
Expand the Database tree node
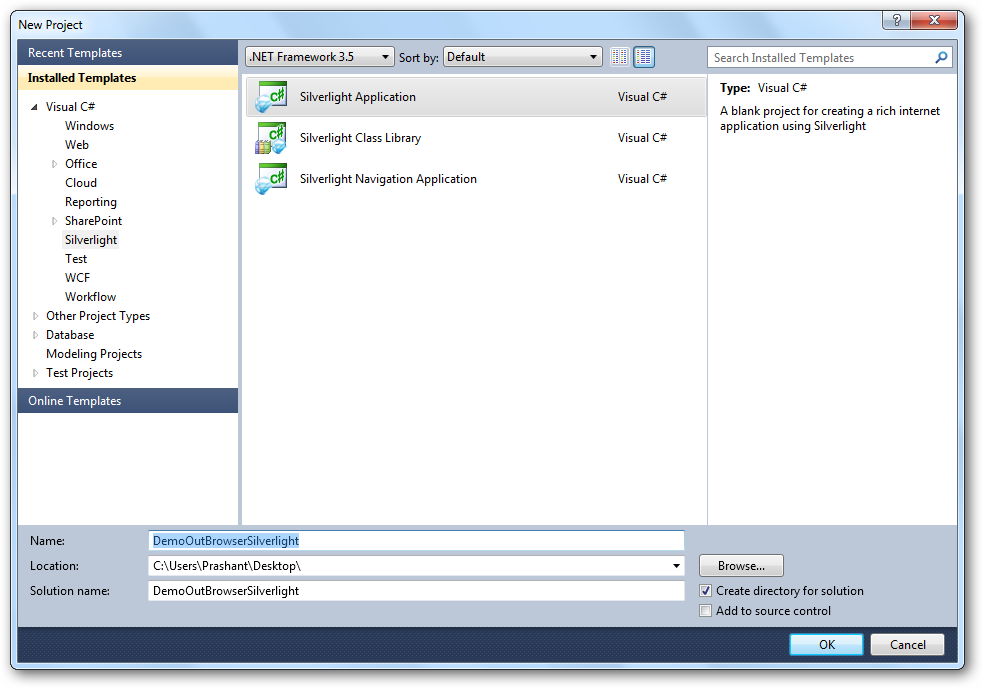tap(36, 335)
